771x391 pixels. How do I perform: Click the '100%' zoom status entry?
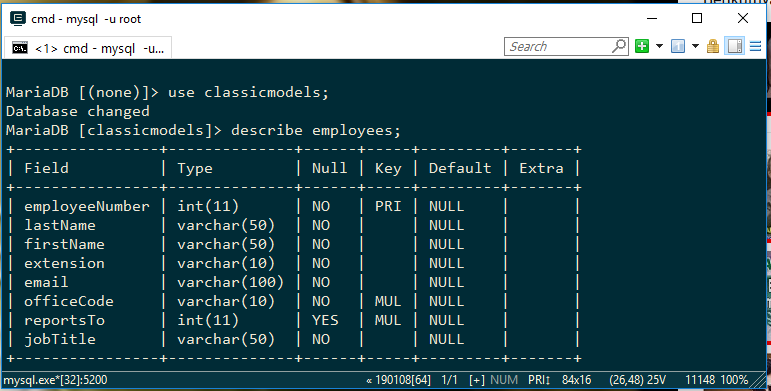[x=734, y=380]
